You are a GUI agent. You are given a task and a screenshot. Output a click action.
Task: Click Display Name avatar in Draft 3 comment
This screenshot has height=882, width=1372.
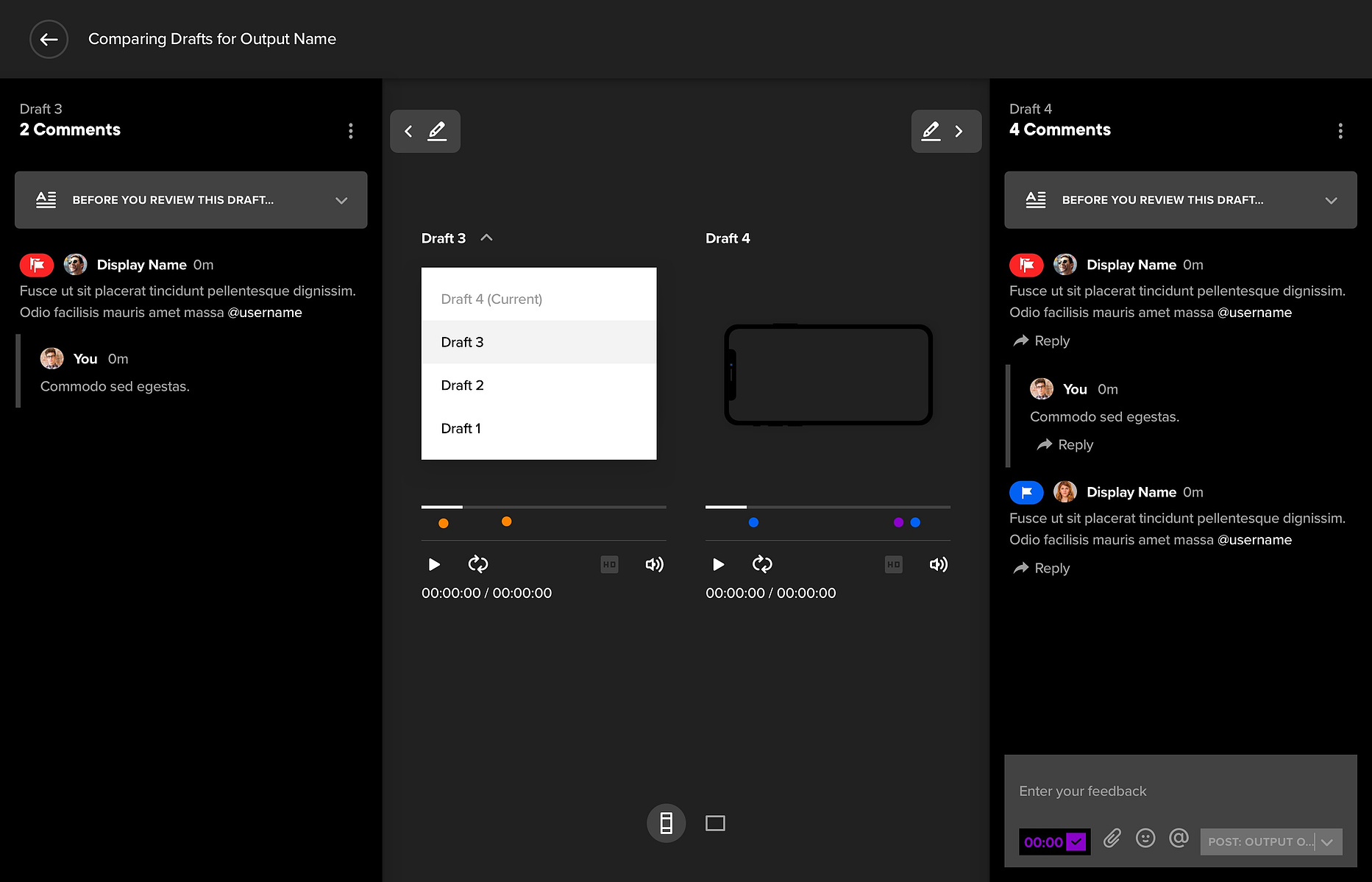pos(75,265)
